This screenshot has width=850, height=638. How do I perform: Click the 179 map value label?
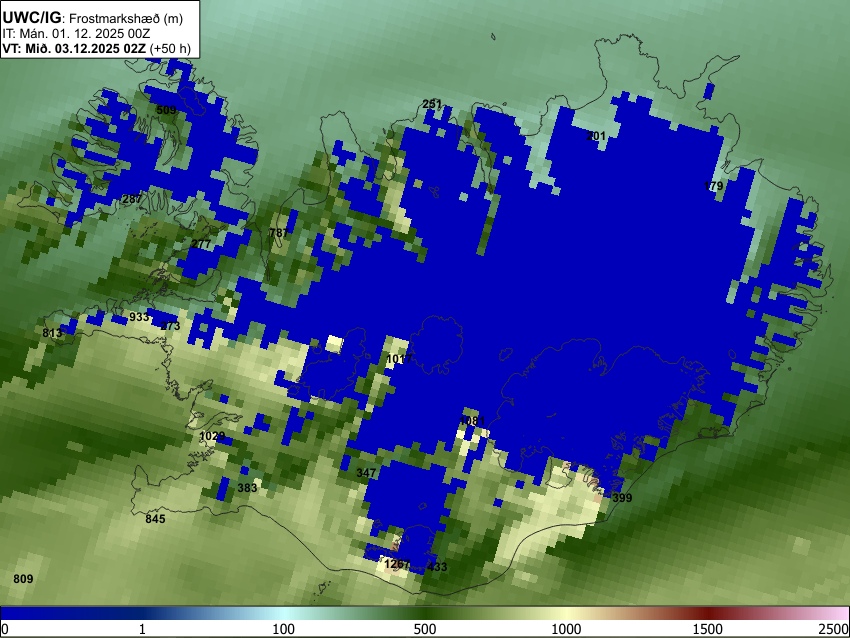(x=713, y=186)
